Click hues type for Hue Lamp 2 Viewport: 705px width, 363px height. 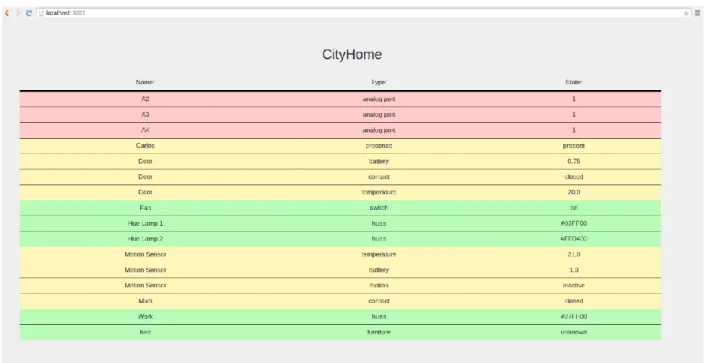coord(379,239)
